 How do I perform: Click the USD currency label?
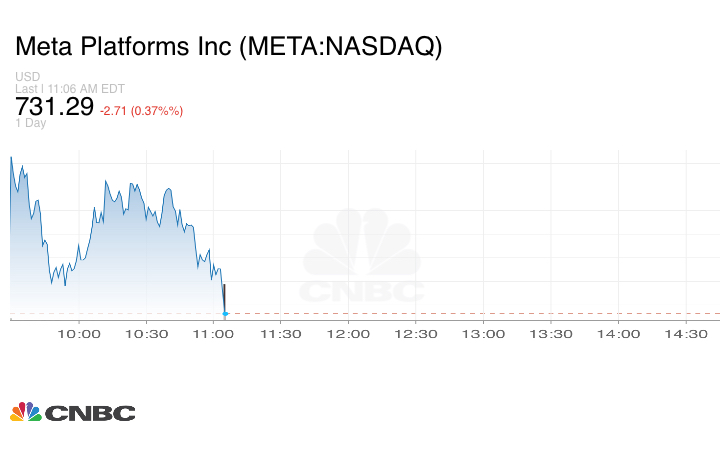click(x=26, y=77)
